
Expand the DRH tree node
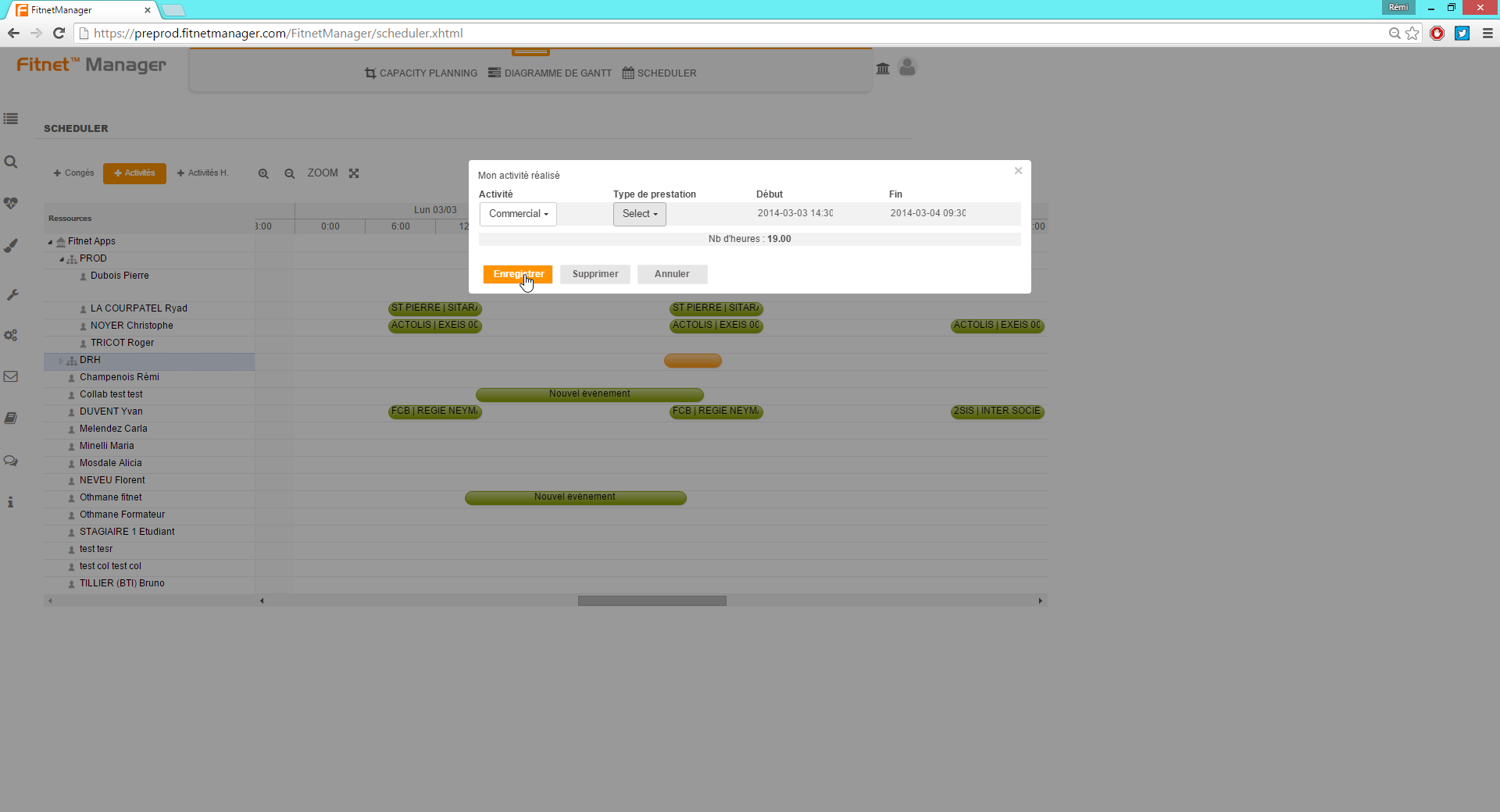[61, 361]
